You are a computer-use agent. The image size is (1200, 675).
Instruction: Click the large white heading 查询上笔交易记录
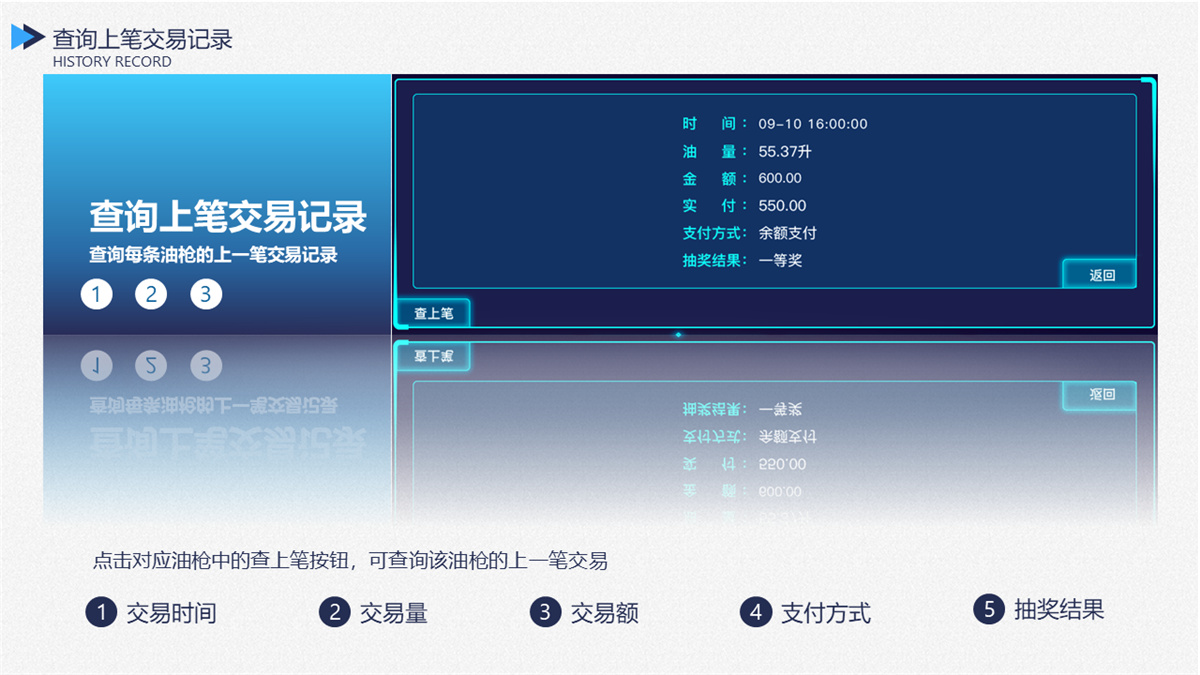(x=228, y=216)
